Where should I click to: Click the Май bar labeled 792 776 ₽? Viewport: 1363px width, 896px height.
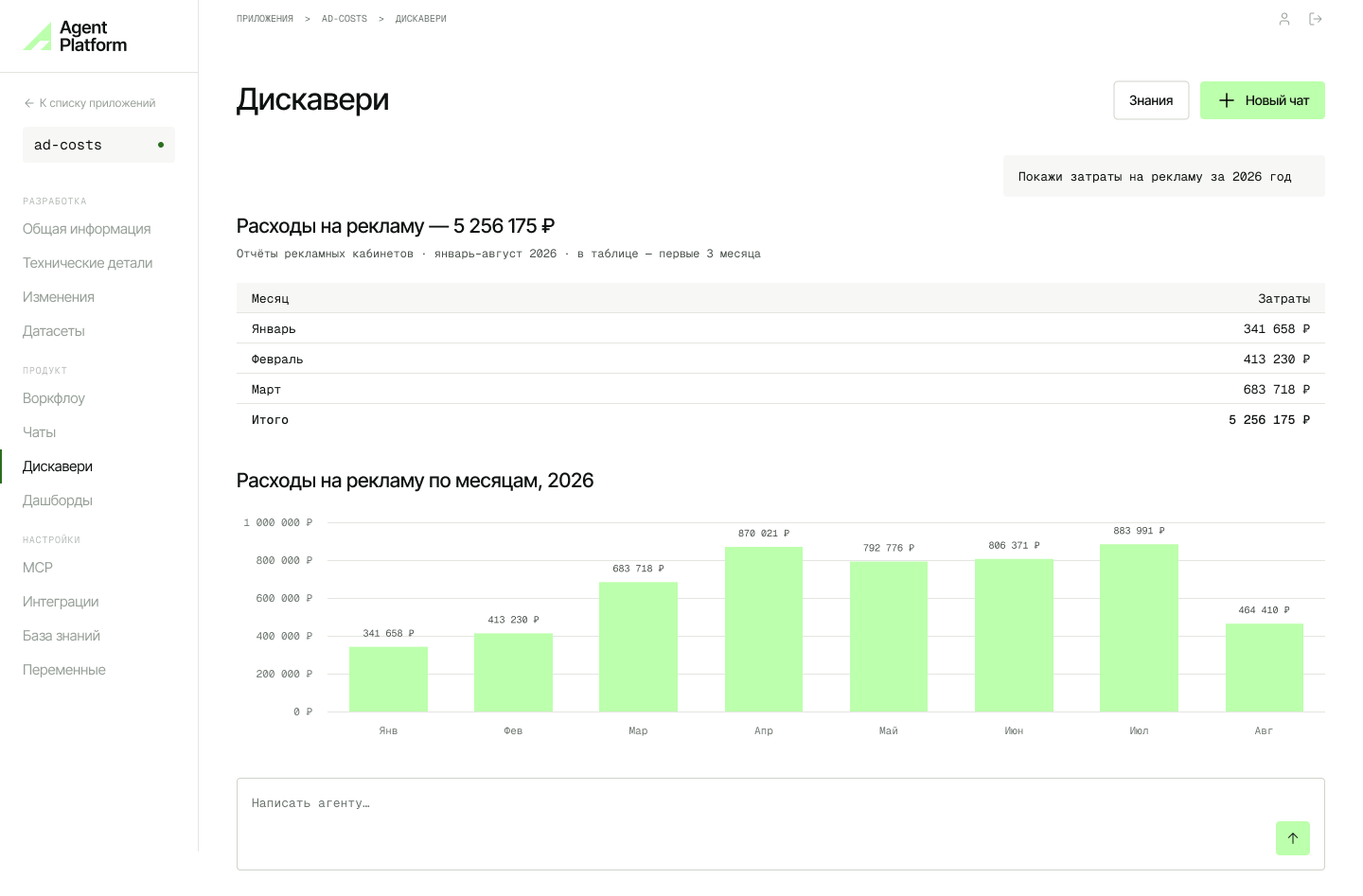point(889,637)
